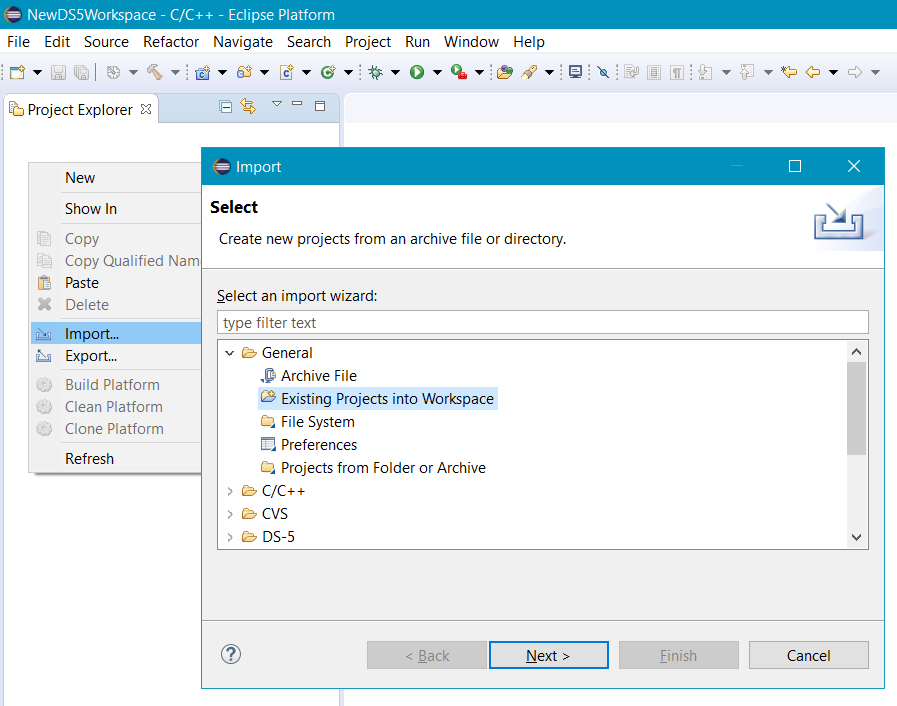Open the Debug icon dropdown arrow
Screen dimensions: 897x706
395,72
